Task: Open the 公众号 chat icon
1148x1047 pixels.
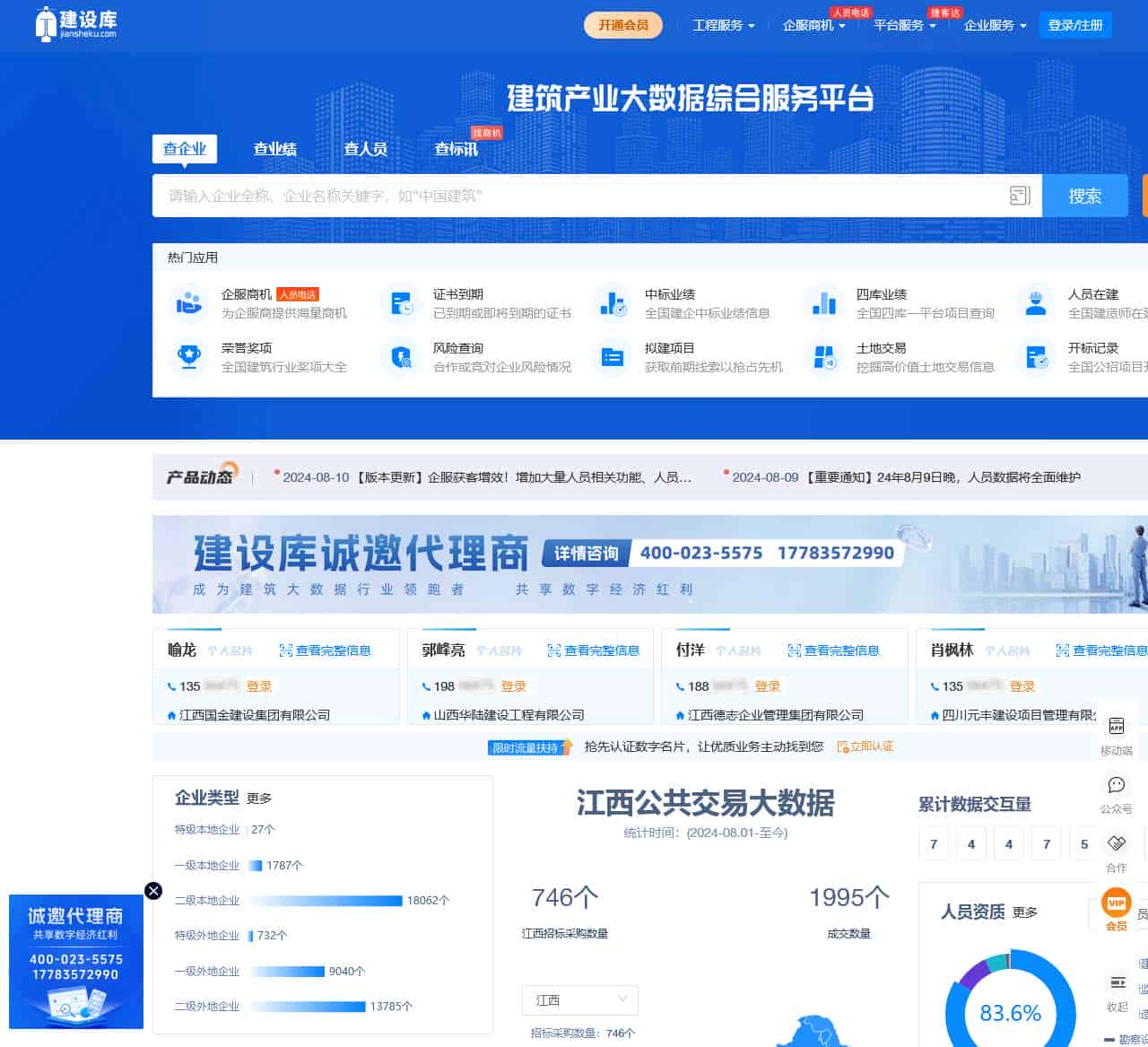Action: [1117, 785]
